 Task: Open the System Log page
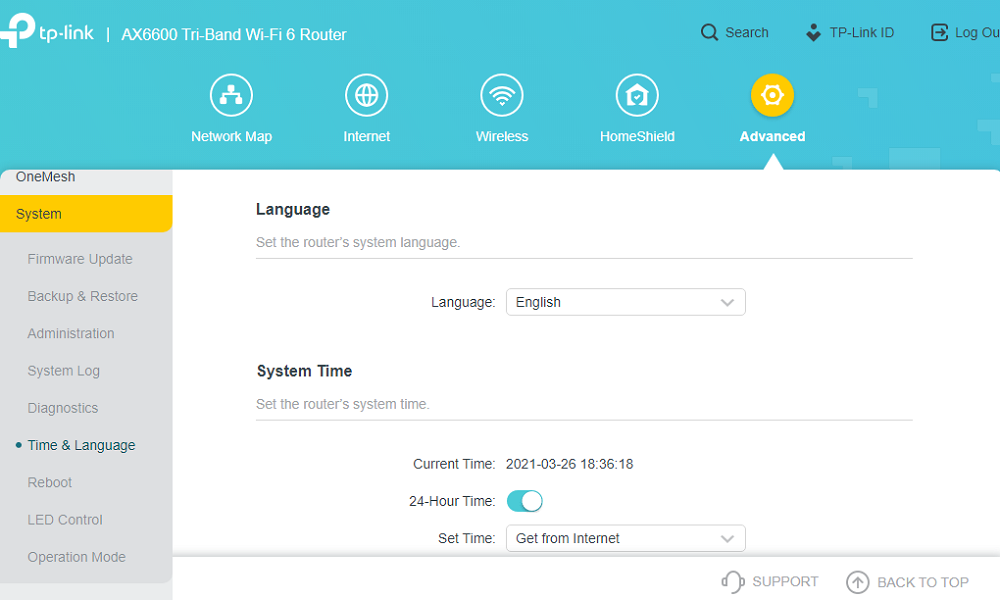(x=63, y=370)
